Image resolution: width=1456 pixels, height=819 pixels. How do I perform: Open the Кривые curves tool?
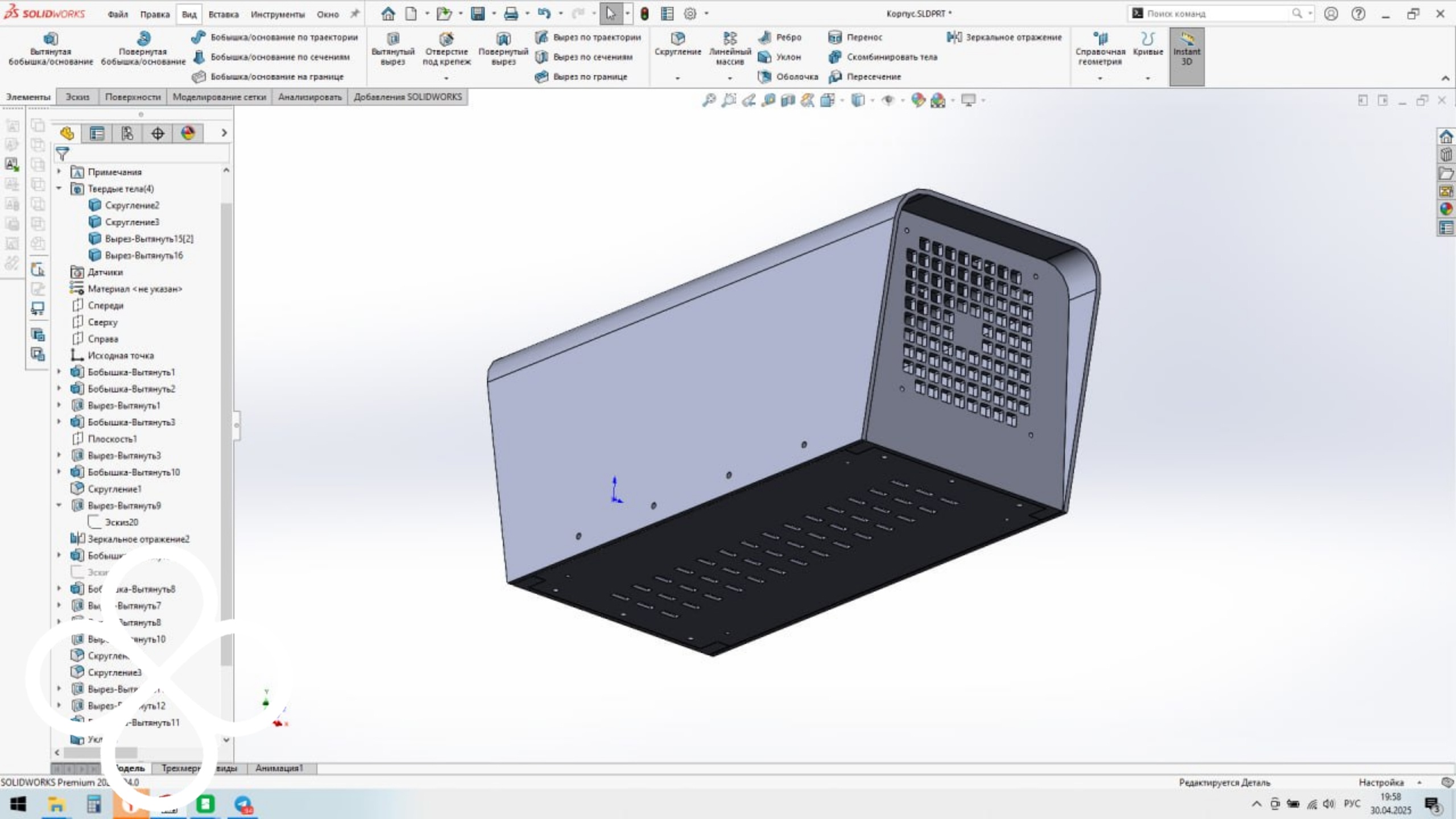coord(1148,44)
